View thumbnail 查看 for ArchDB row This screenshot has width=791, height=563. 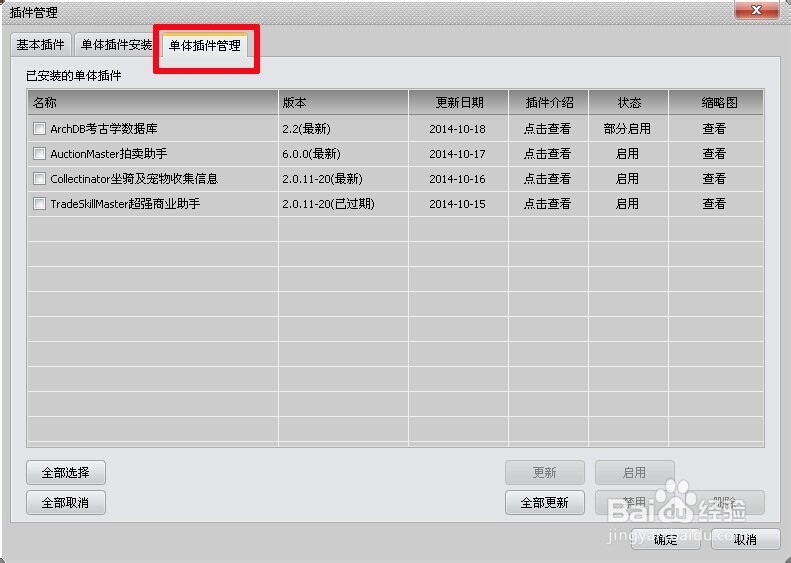pos(714,129)
